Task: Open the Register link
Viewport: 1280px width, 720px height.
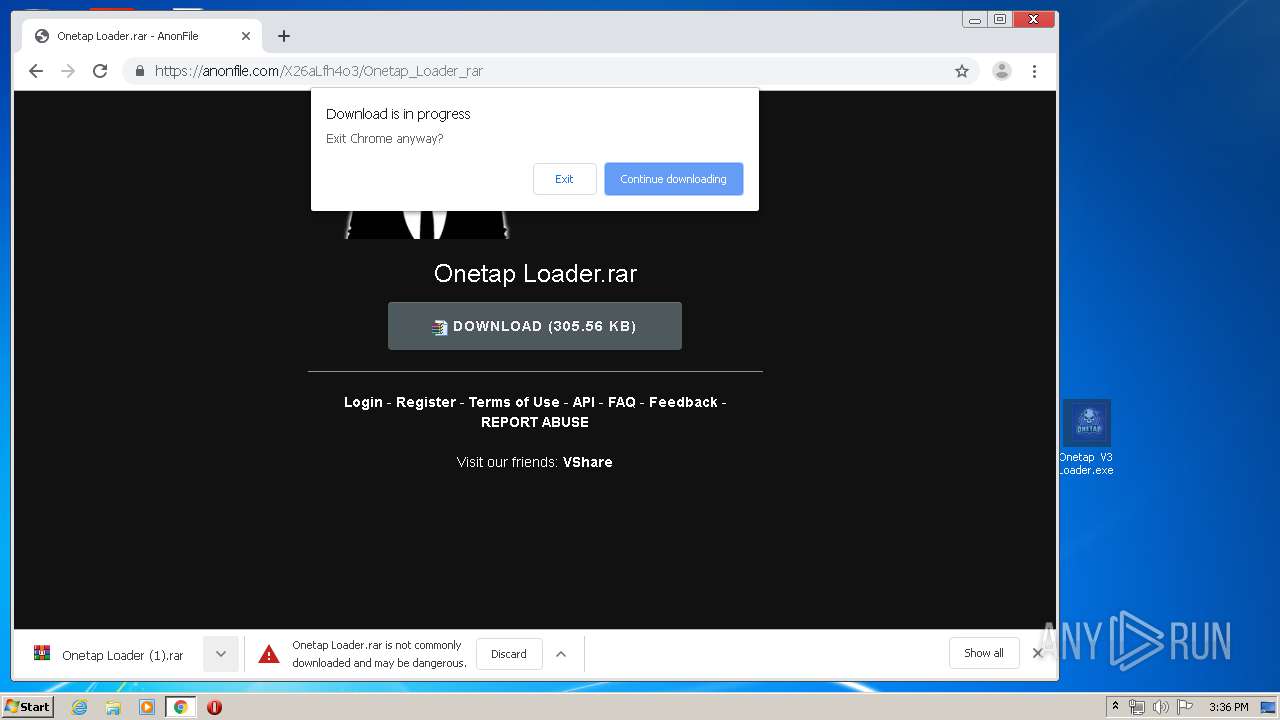Action: [x=426, y=402]
